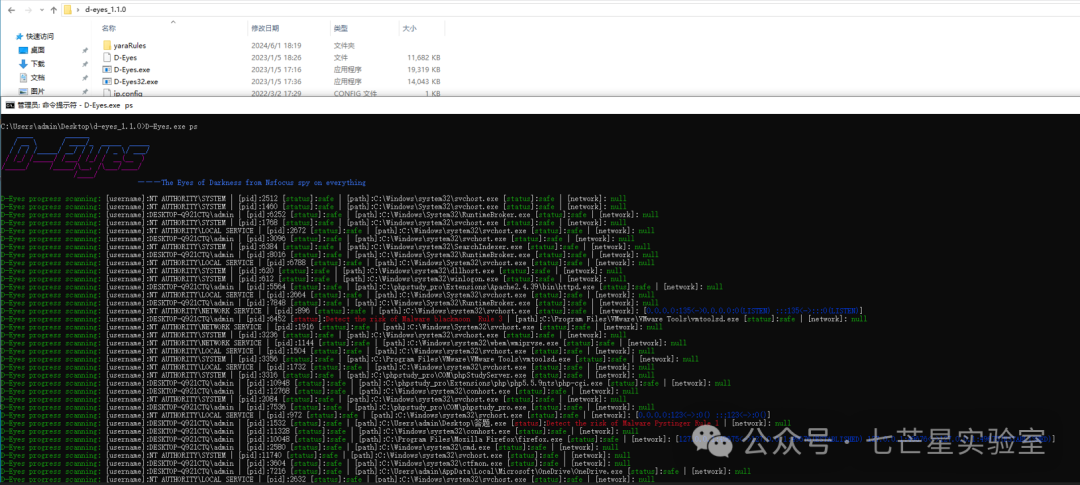
Task: Open 图片 in the sidebar
Action: (38, 91)
